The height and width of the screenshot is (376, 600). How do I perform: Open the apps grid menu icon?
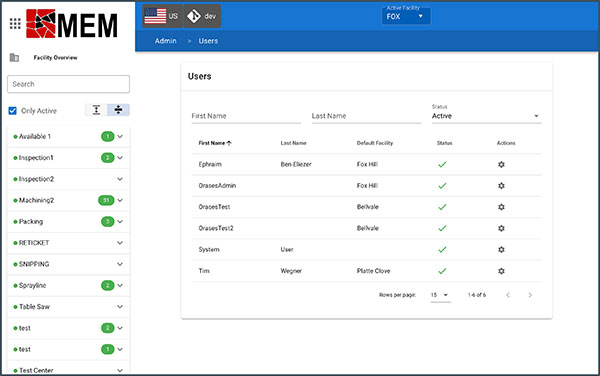[15, 24]
